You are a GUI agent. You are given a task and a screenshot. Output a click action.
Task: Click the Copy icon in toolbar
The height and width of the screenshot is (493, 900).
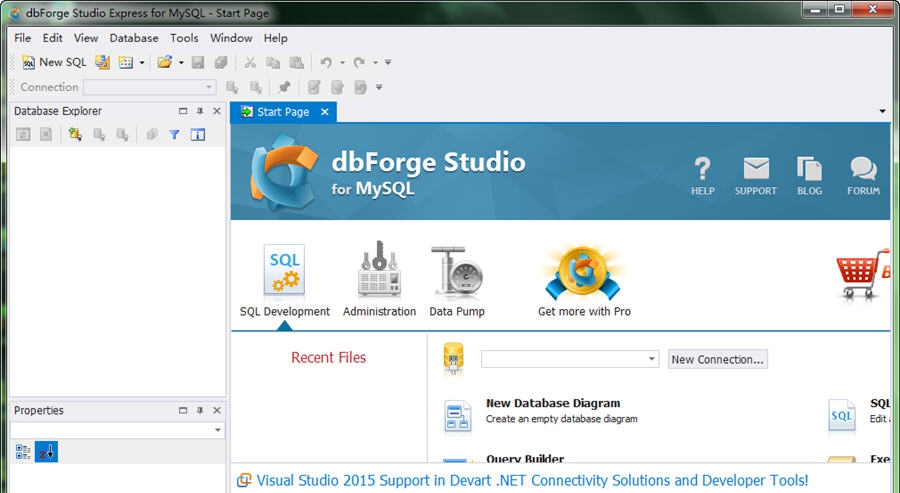point(273,62)
